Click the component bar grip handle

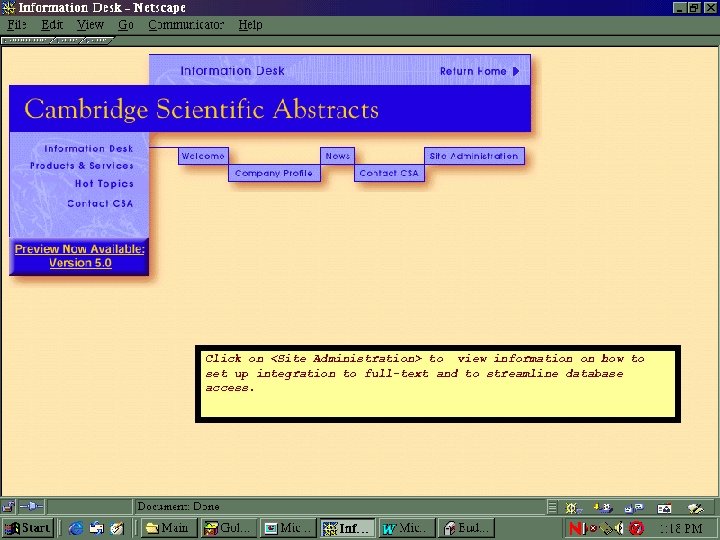click(552, 507)
